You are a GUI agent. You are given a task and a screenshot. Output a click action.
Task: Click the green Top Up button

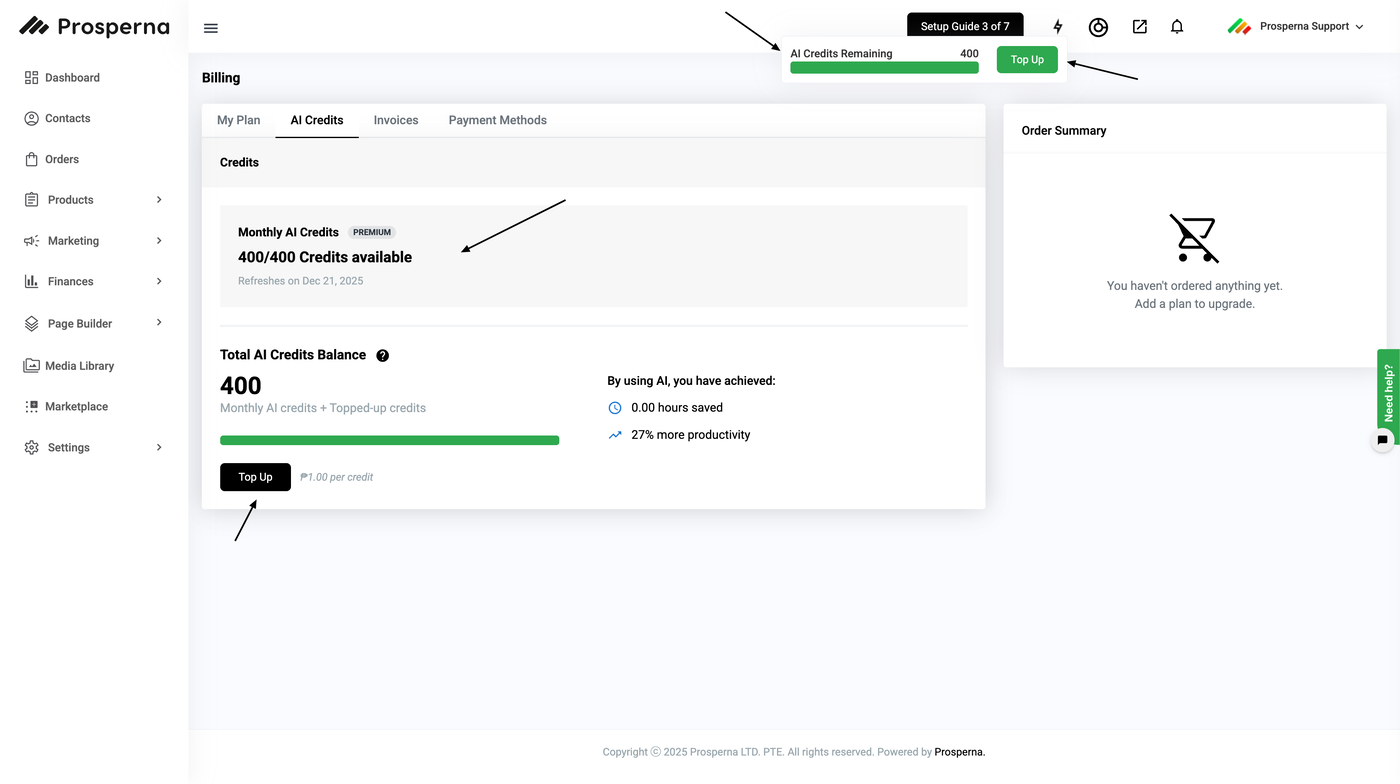tap(1027, 60)
